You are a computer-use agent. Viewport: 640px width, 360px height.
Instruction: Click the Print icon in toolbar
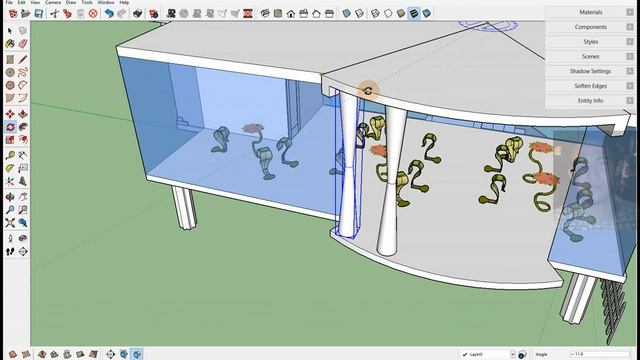(138, 13)
